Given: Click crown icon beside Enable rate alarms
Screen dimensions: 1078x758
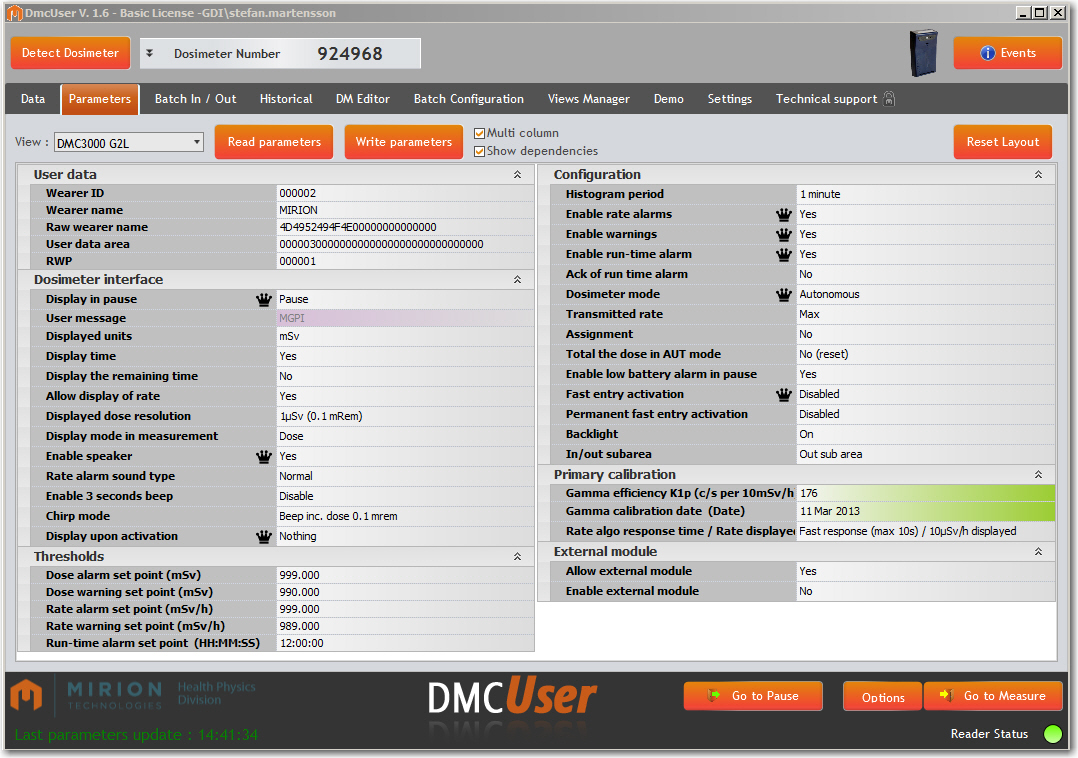Looking at the screenshot, I should click(784, 214).
